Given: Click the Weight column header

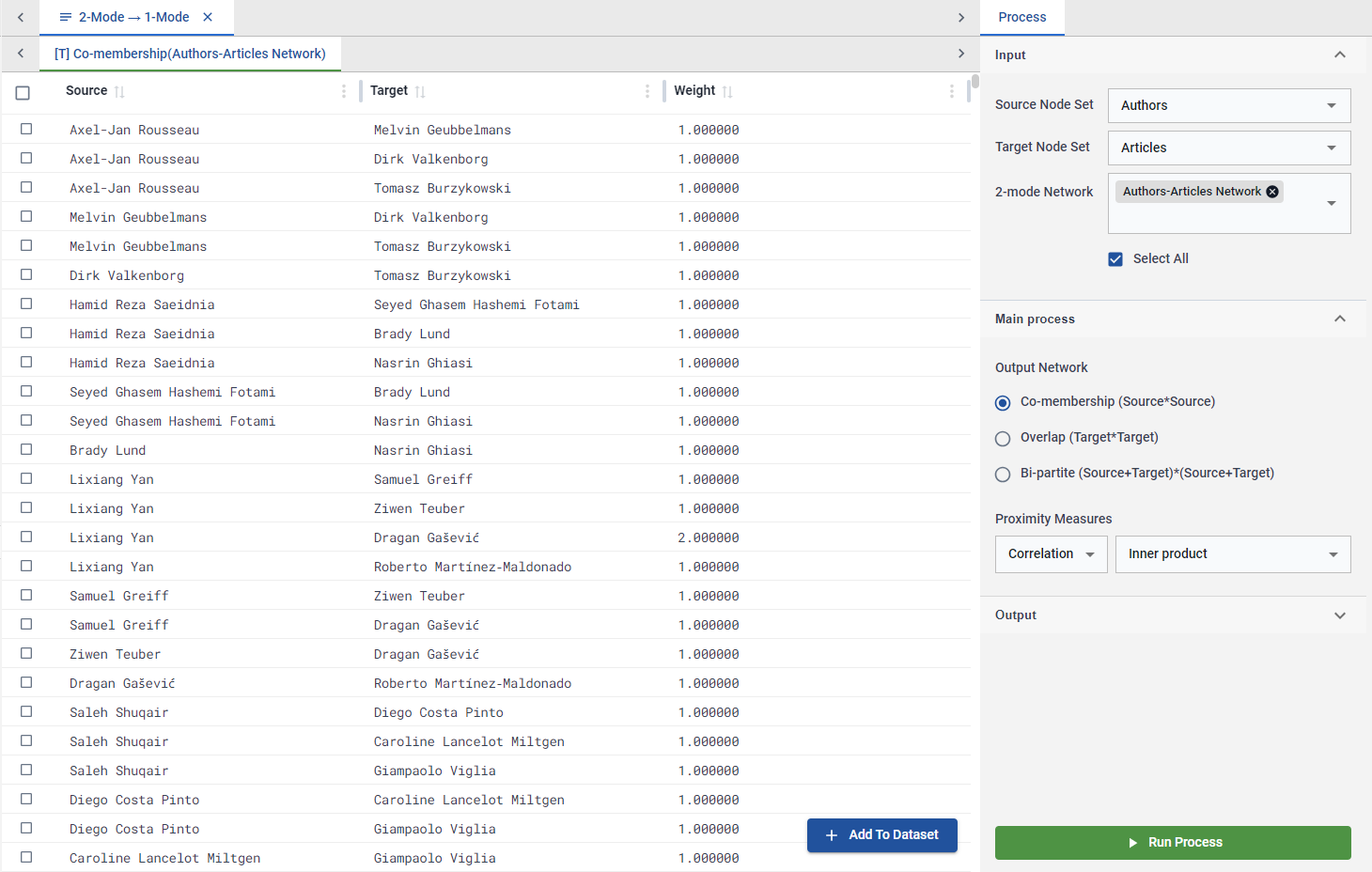Looking at the screenshot, I should tap(694, 90).
